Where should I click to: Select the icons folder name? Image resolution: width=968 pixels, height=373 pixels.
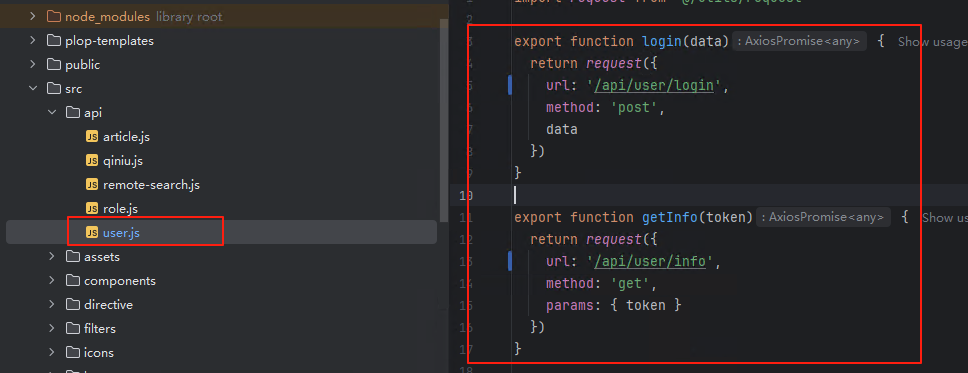(99, 353)
